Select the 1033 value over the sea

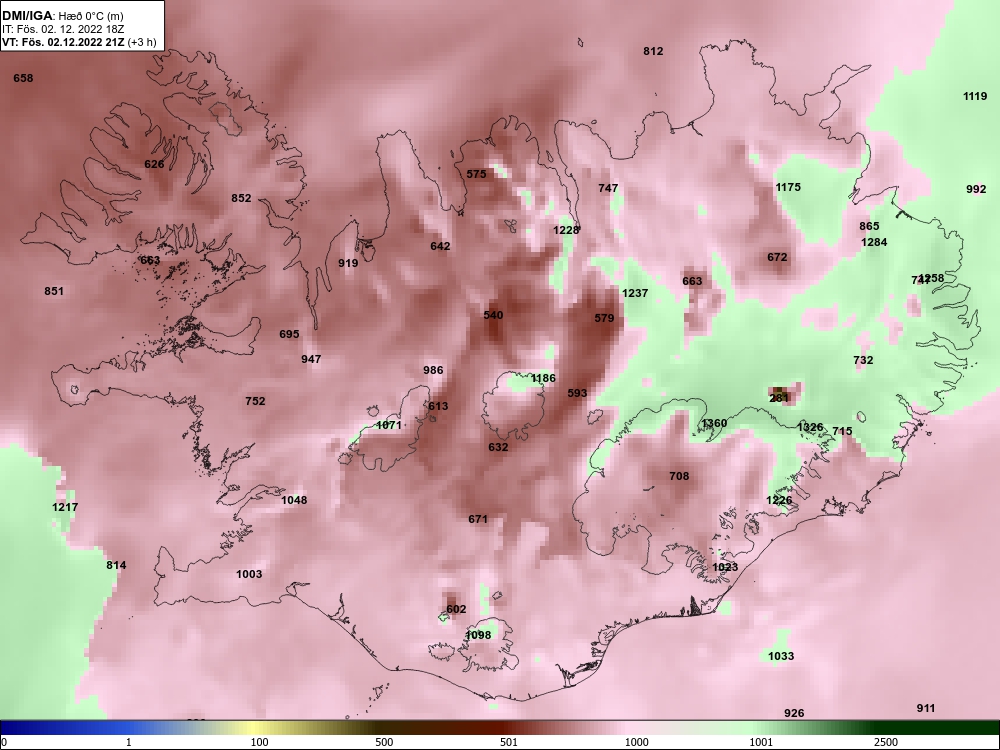tap(781, 657)
